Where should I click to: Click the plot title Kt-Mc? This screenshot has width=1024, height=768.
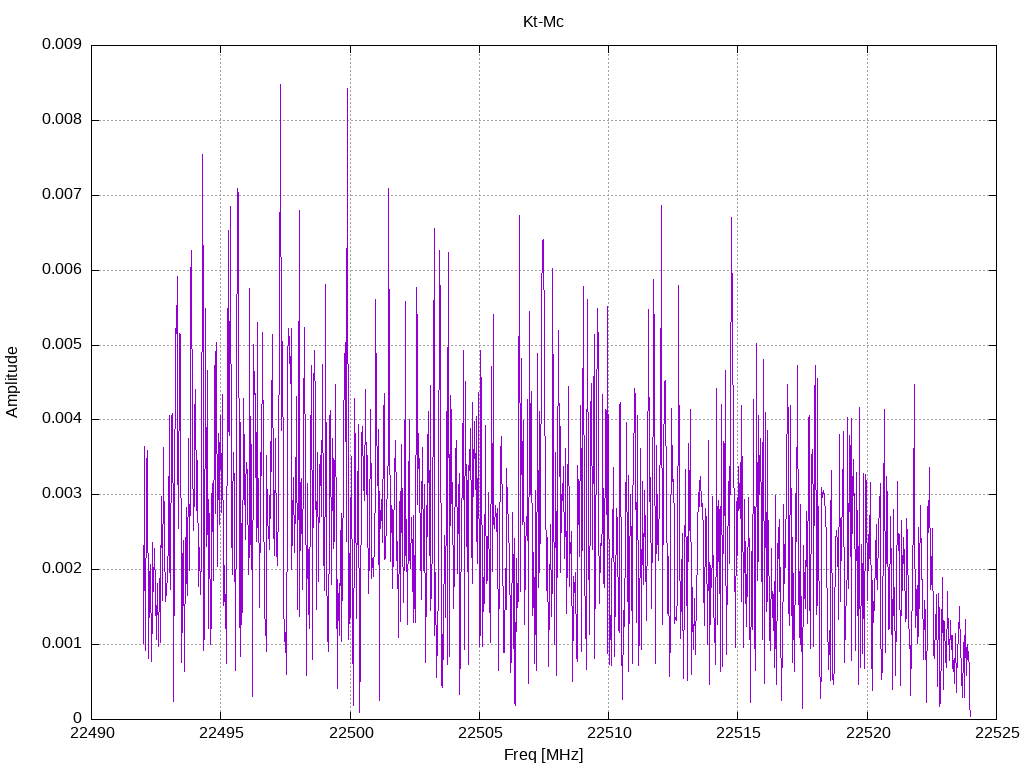coord(543,22)
